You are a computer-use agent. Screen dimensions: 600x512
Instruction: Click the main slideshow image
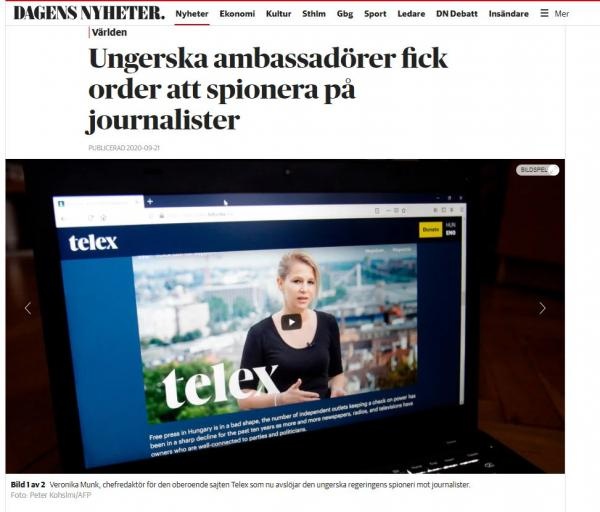[285, 316]
